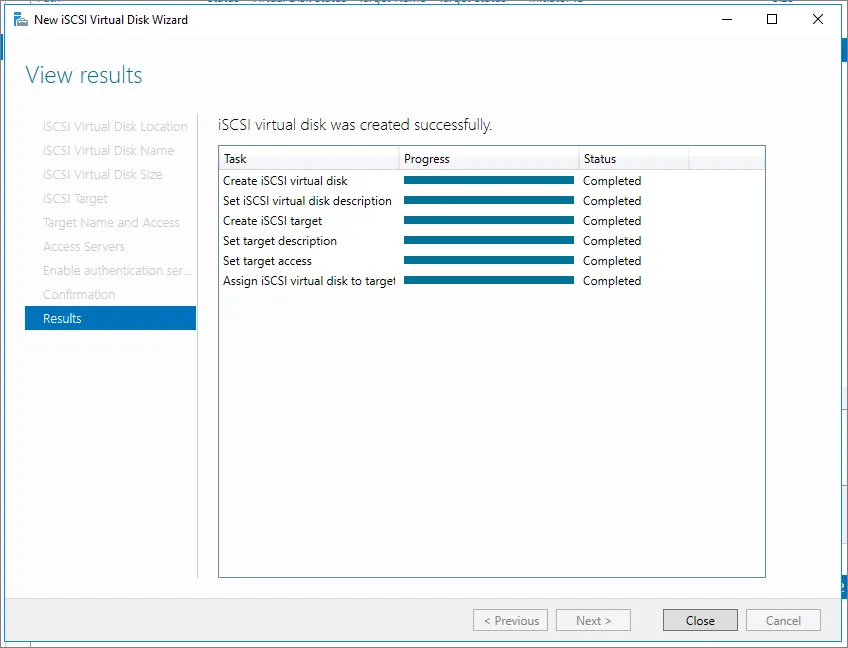848x648 pixels.
Task: Sort by the Task column header
Action: coord(308,159)
